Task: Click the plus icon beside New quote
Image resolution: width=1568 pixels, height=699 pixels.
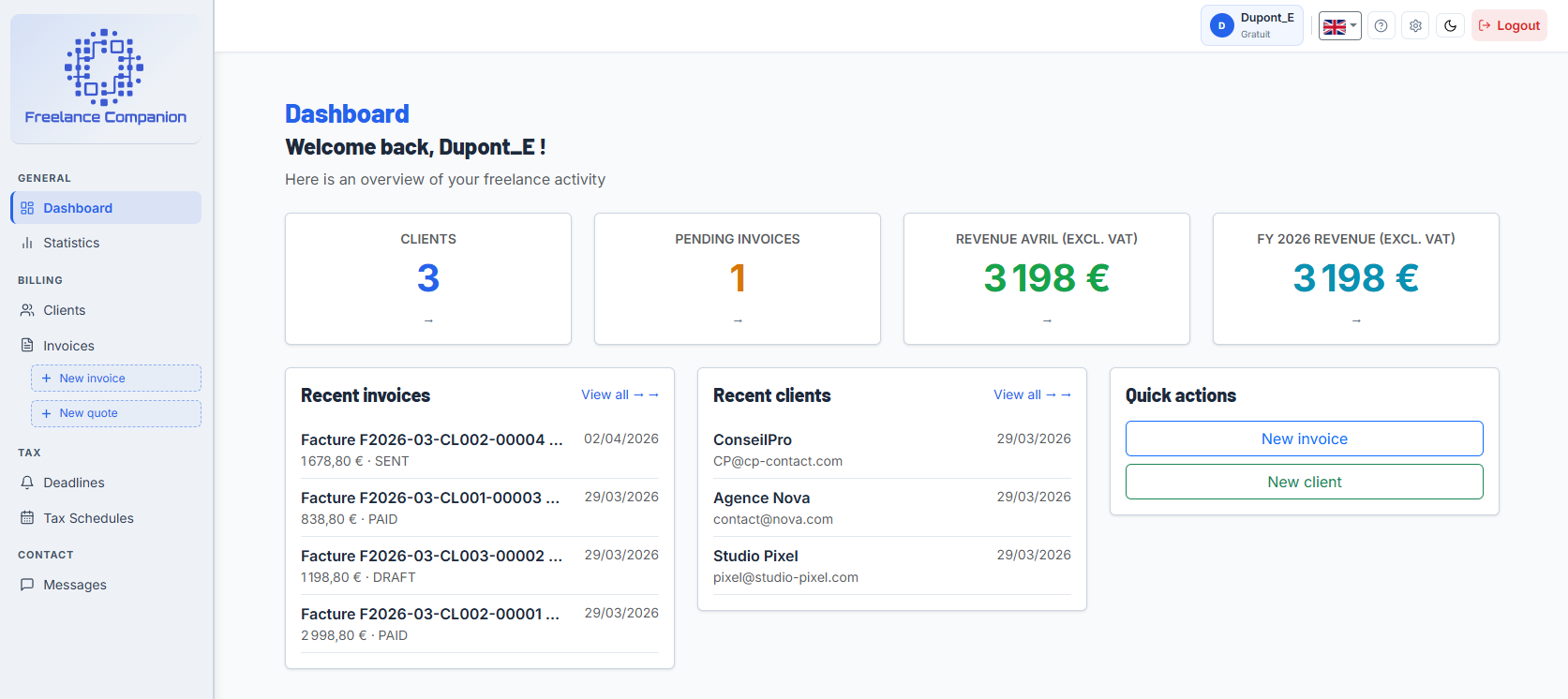Action: click(x=46, y=413)
